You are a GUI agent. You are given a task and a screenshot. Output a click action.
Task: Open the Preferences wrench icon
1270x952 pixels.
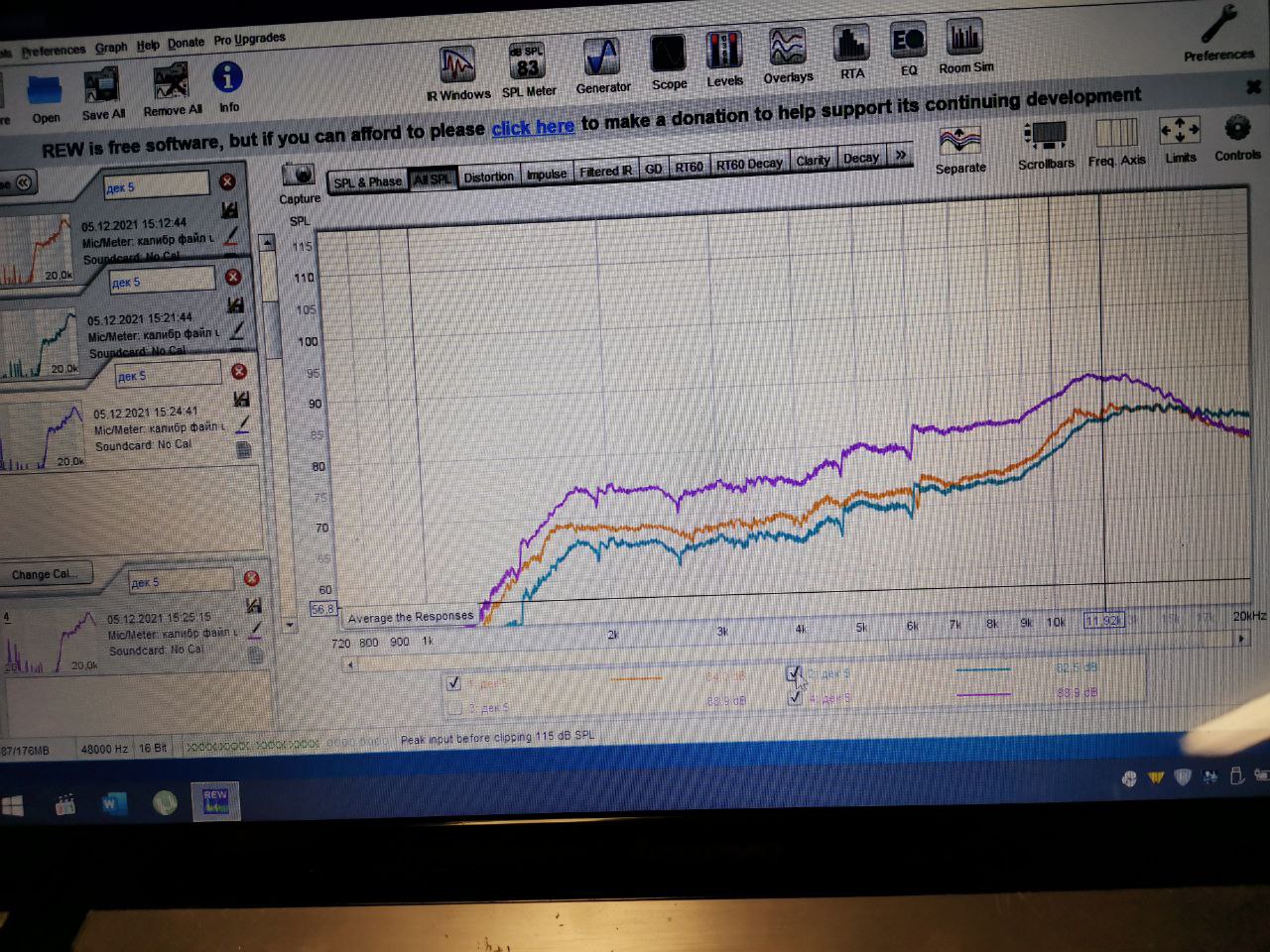[x=1218, y=32]
